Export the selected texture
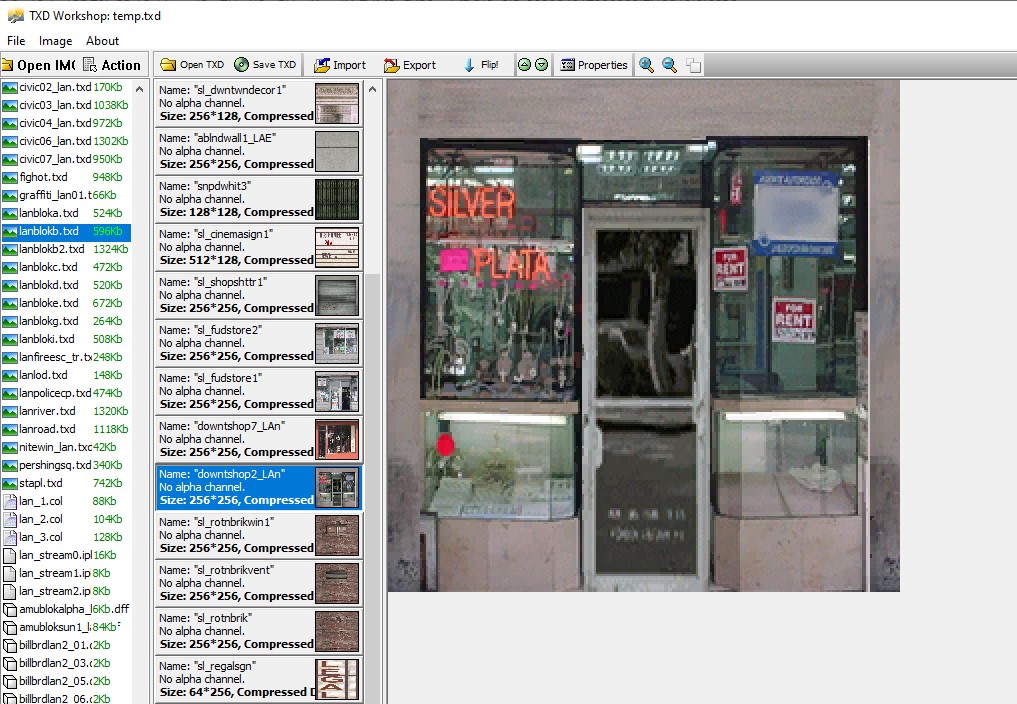1017x704 pixels. coord(410,65)
